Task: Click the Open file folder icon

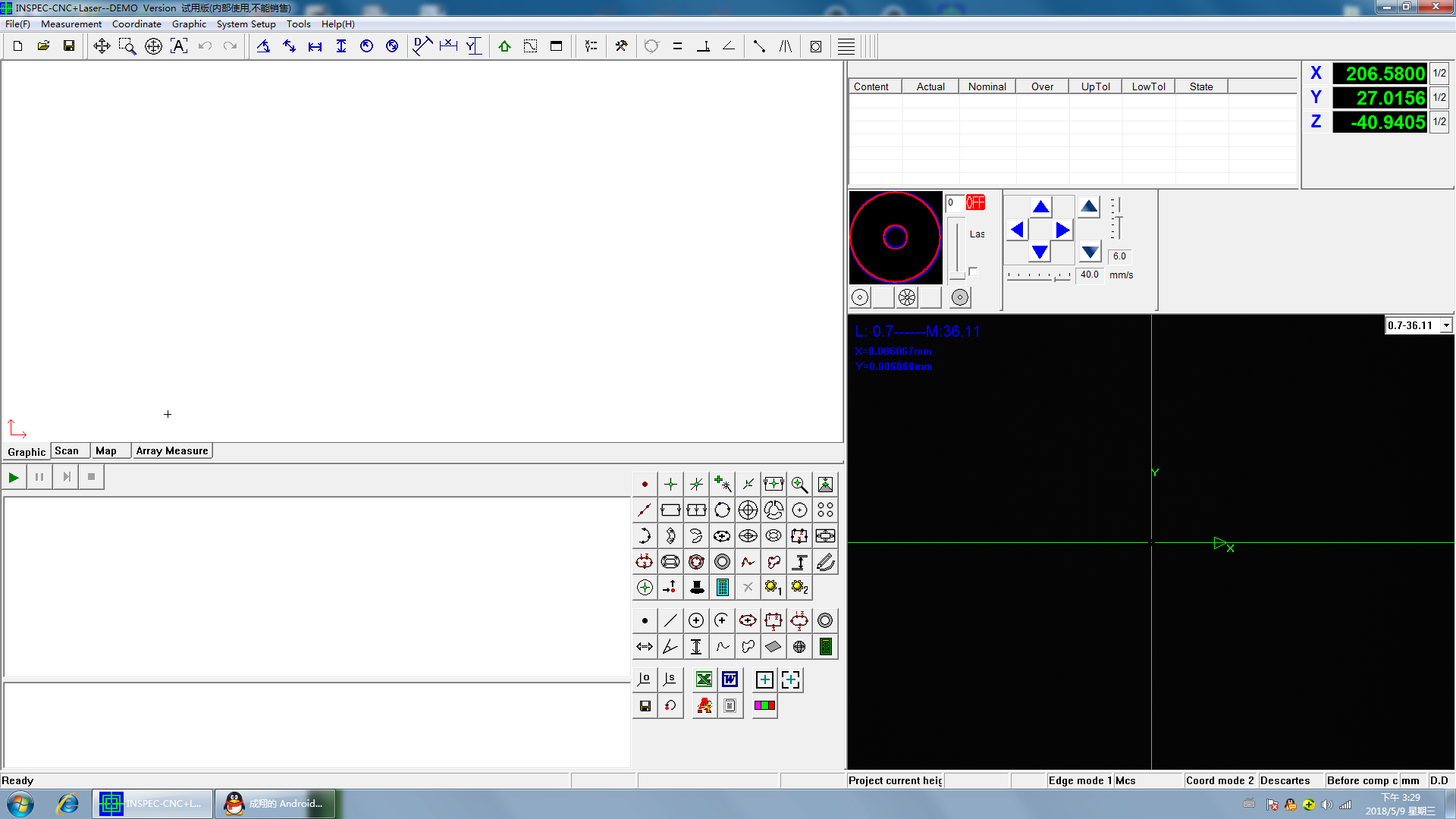Action: pos(43,46)
